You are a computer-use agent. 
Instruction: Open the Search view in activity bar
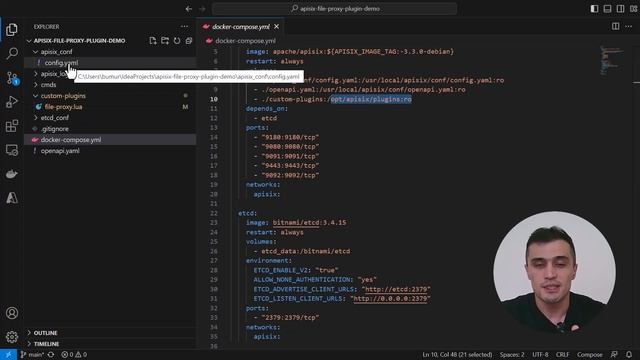click(x=12, y=53)
